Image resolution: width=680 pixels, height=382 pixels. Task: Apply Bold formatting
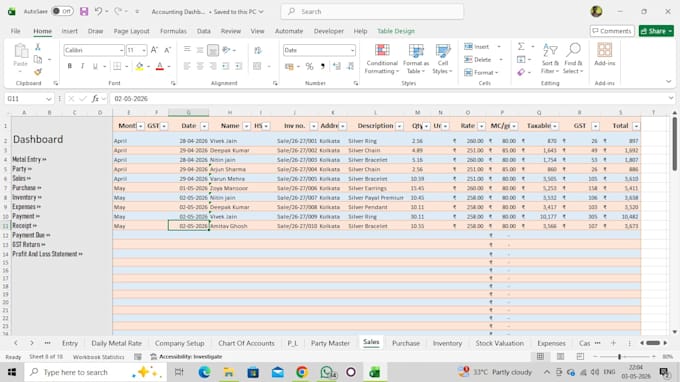click(x=69, y=66)
